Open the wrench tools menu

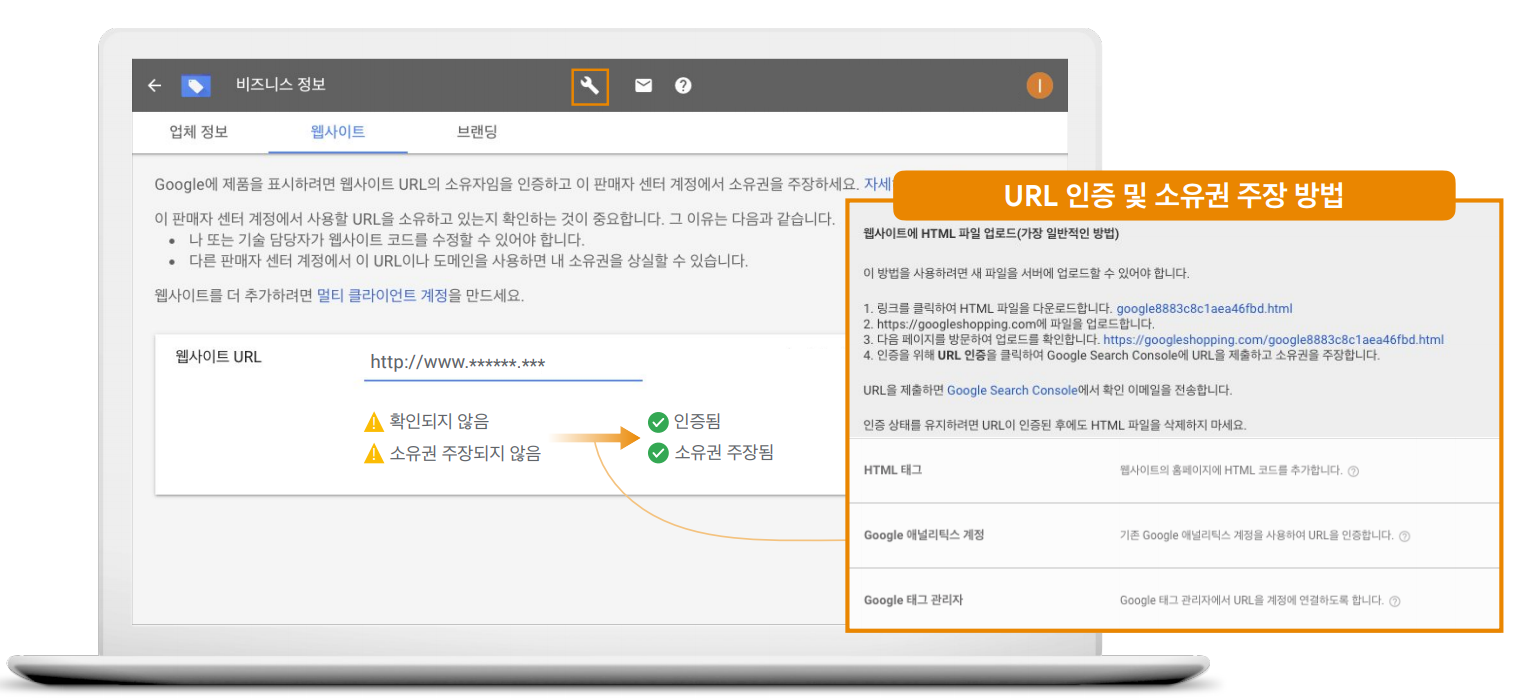tap(590, 86)
